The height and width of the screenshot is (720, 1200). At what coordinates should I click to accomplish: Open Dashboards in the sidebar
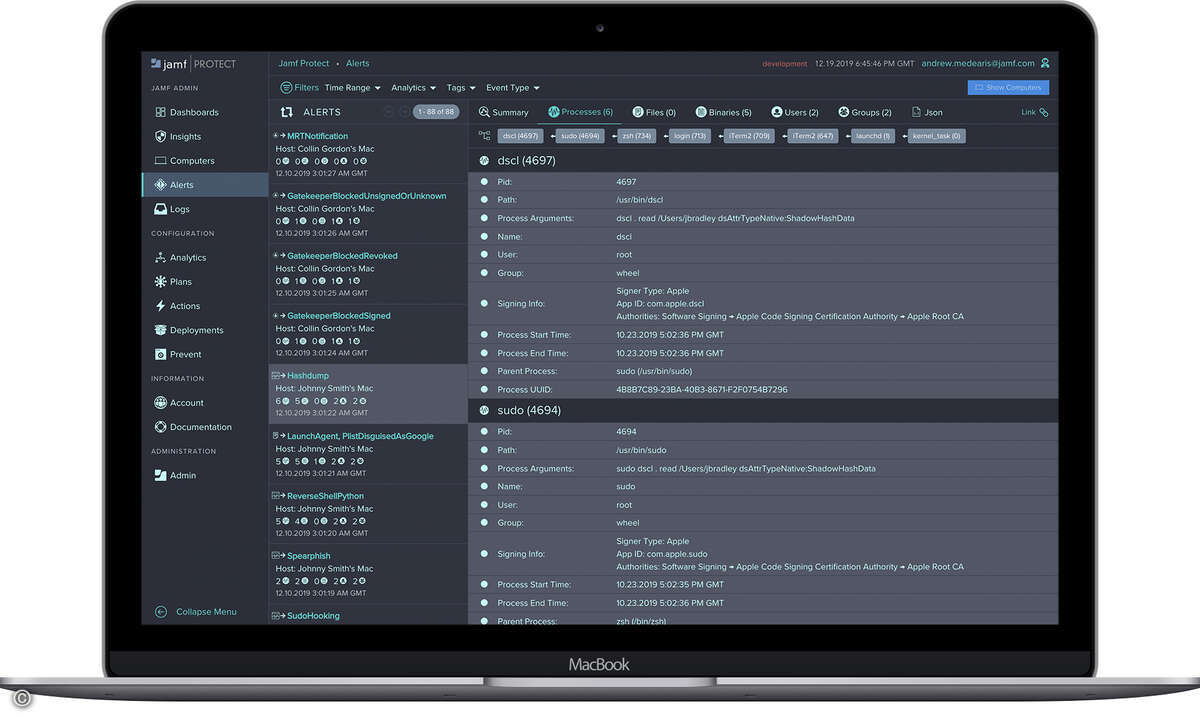point(194,113)
